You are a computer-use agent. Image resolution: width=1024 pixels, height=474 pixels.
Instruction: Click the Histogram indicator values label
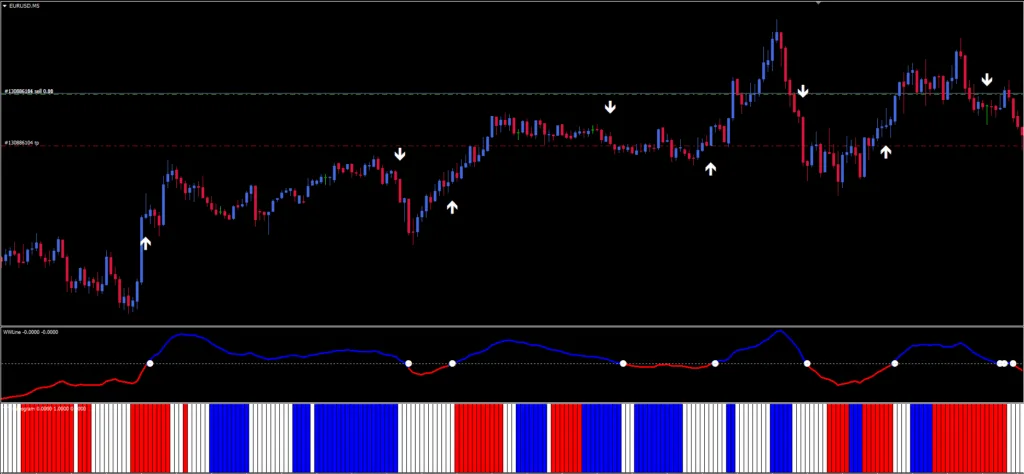[x=44, y=408]
